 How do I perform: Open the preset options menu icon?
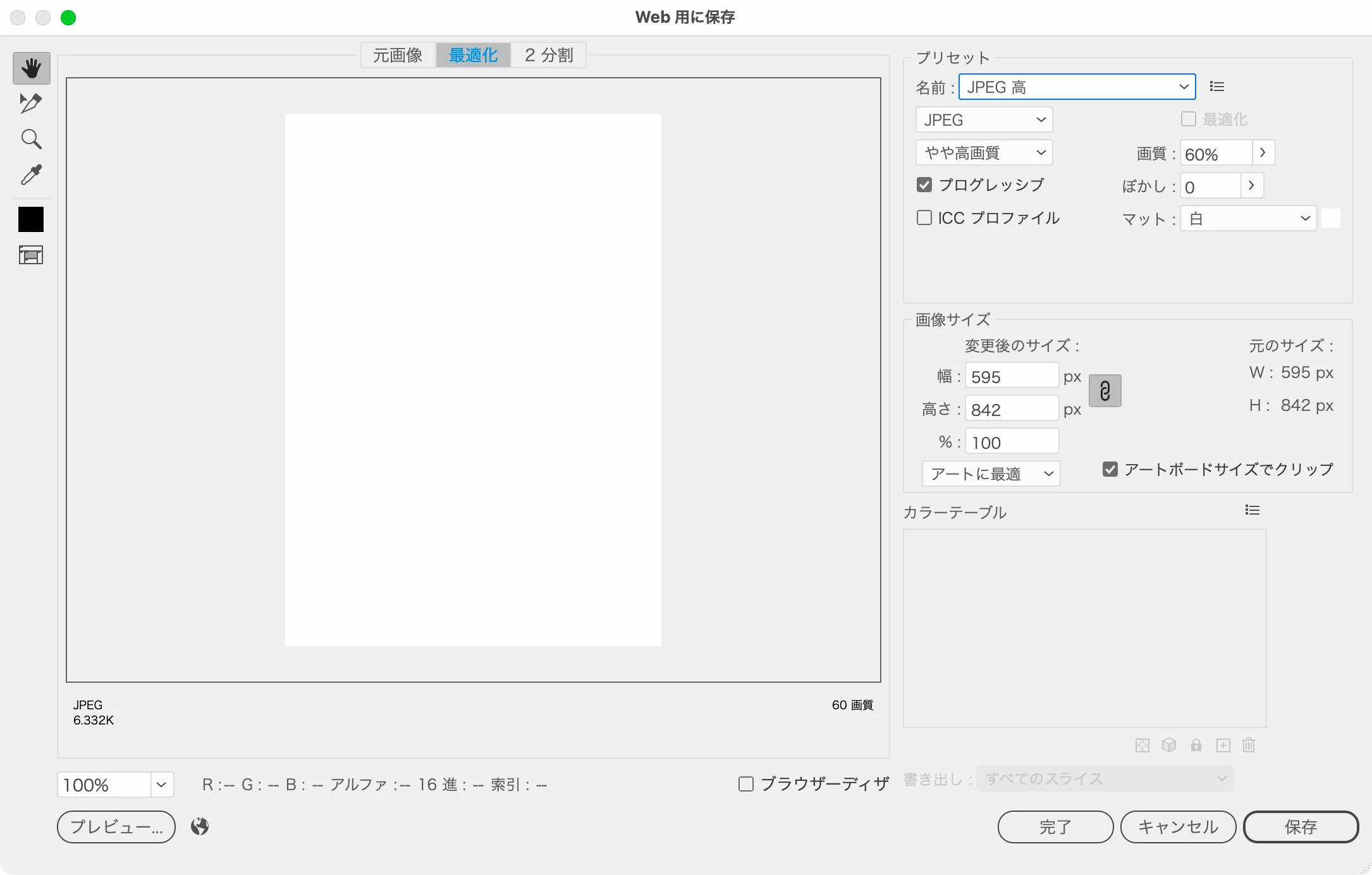(x=1217, y=87)
